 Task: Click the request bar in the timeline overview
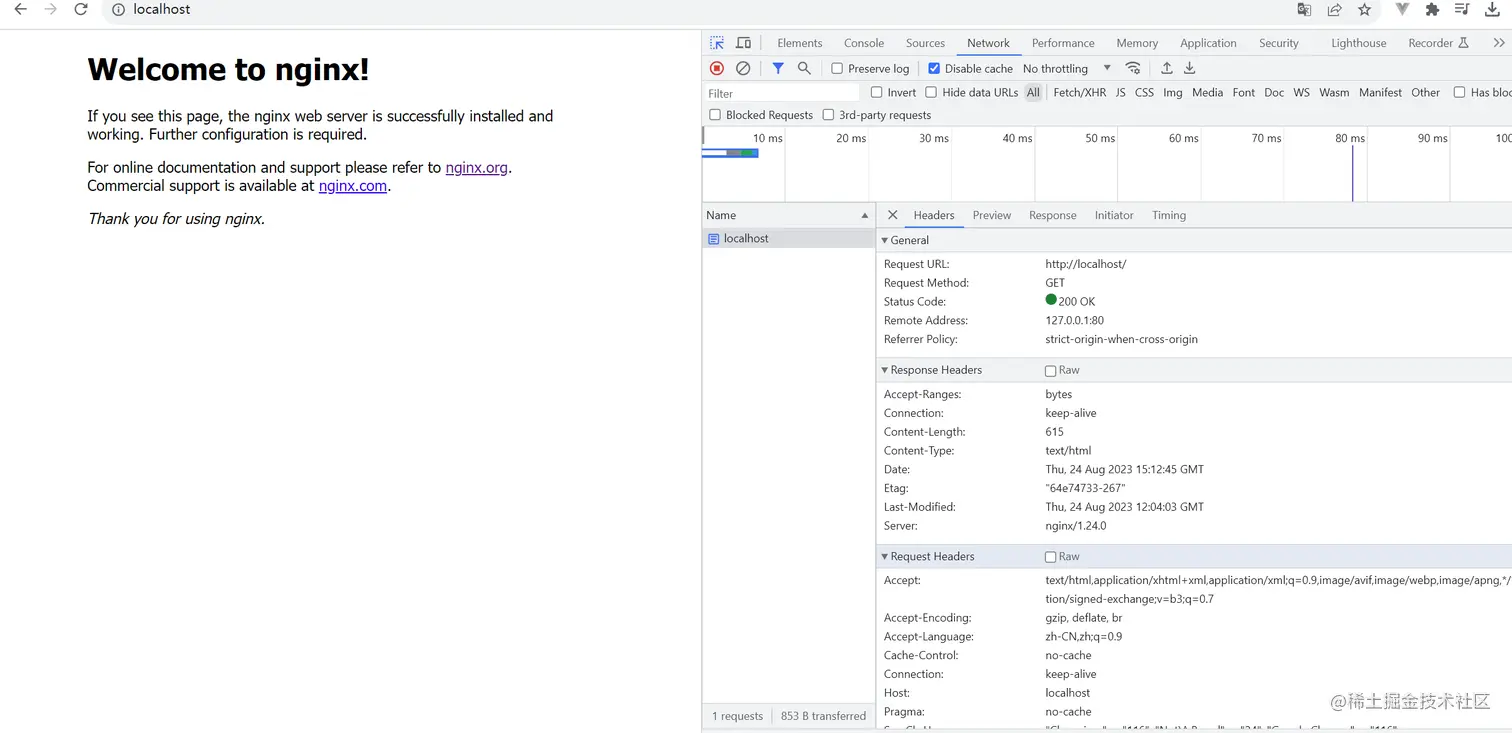tap(731, 153)
